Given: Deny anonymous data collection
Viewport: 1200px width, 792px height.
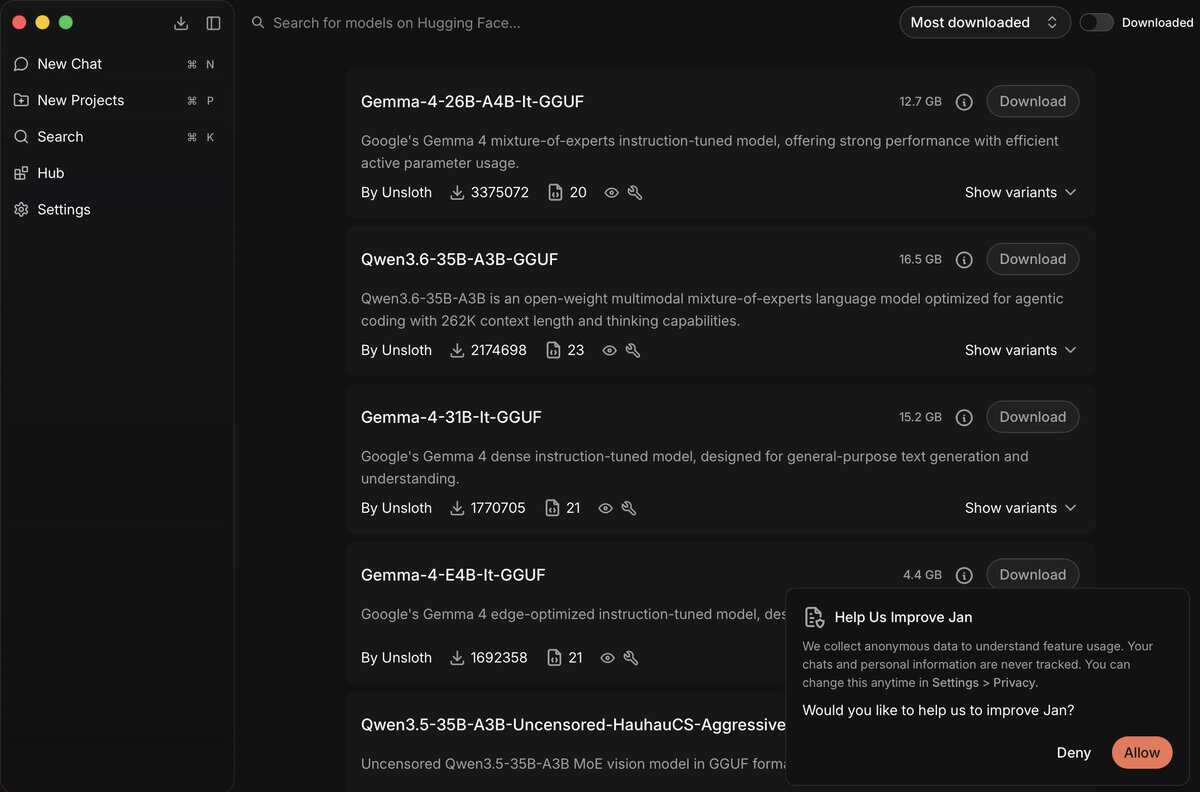Looking at the screenshot, I should point(1073,753).
